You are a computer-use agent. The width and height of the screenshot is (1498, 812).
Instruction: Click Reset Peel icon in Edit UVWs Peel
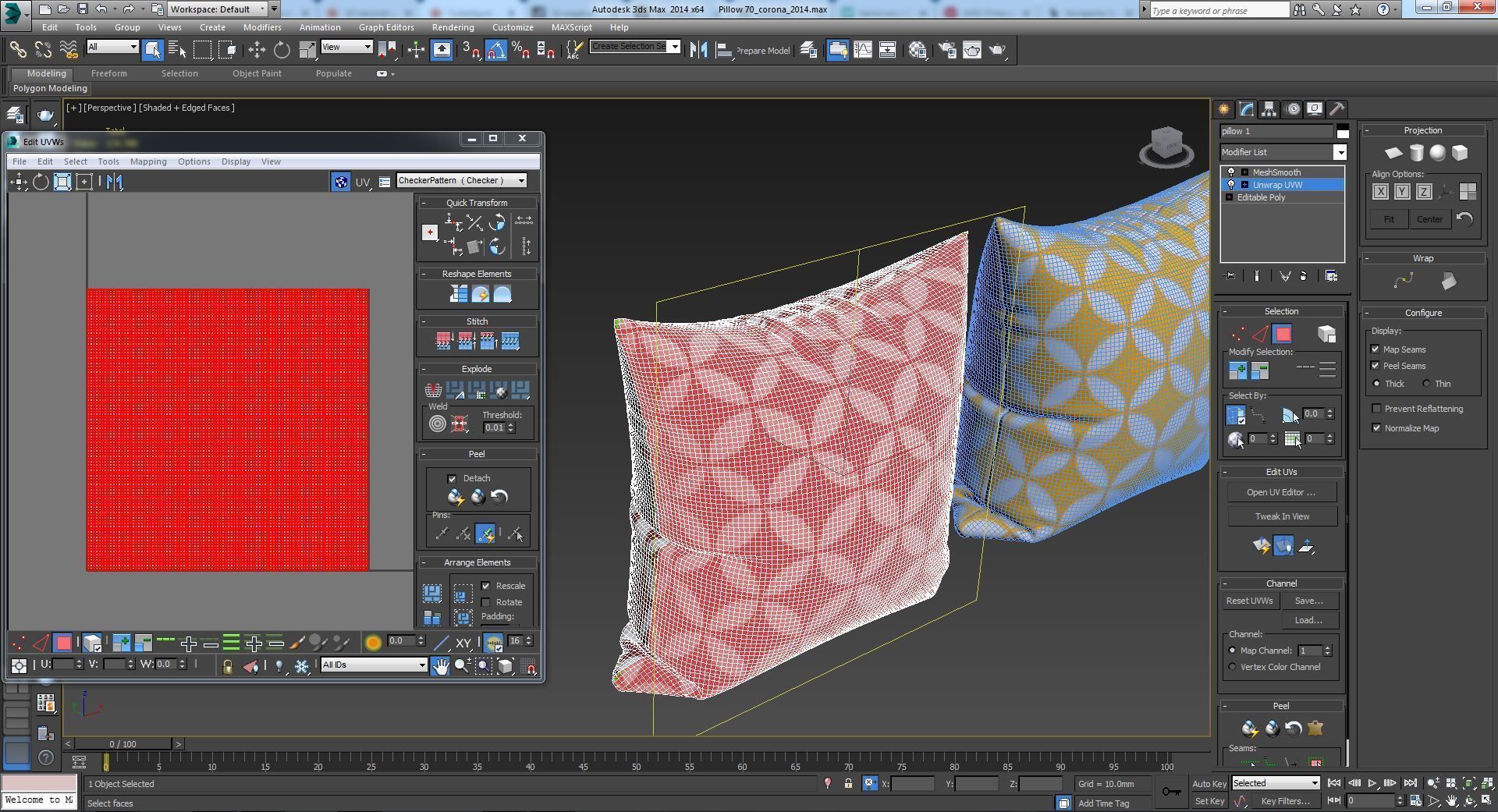[499, 497]
